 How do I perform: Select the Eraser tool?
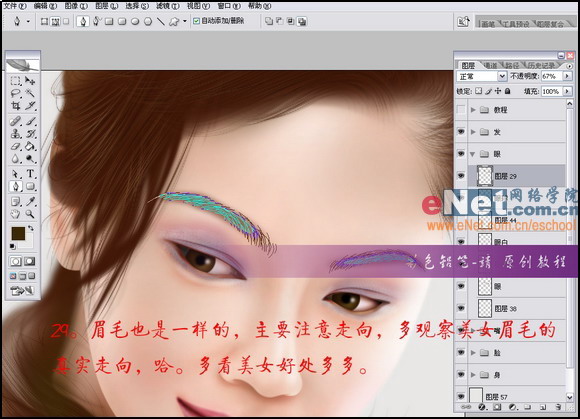(x=16, y=146)
